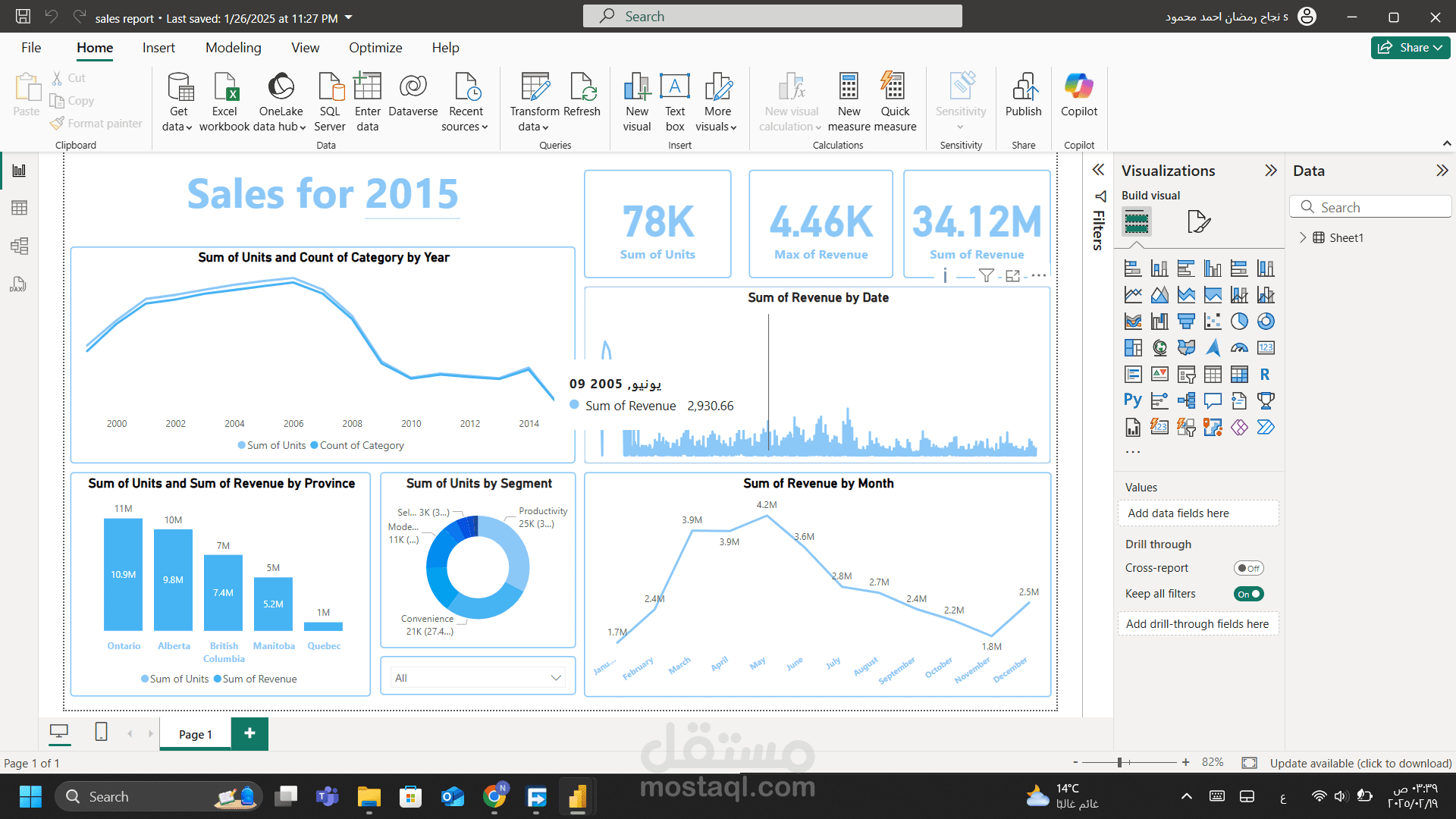Click the Format visual paintbrush icon
1456x819 pixels.
click(1198, 221)
